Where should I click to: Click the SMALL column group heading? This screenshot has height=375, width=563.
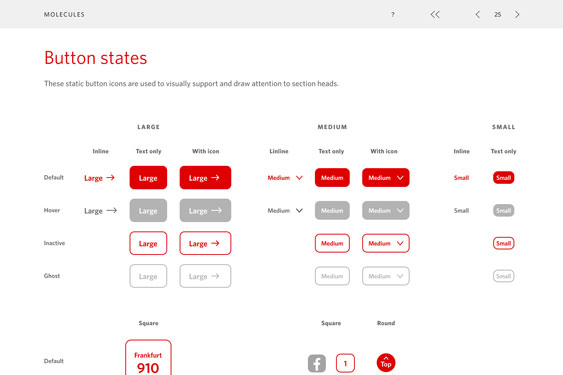coord(503,127)
